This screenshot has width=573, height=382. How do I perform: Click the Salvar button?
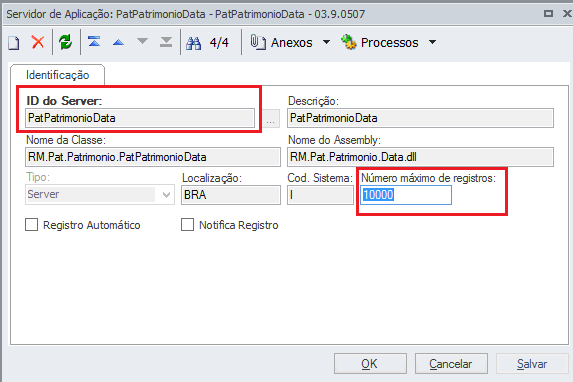click(532, 364)
